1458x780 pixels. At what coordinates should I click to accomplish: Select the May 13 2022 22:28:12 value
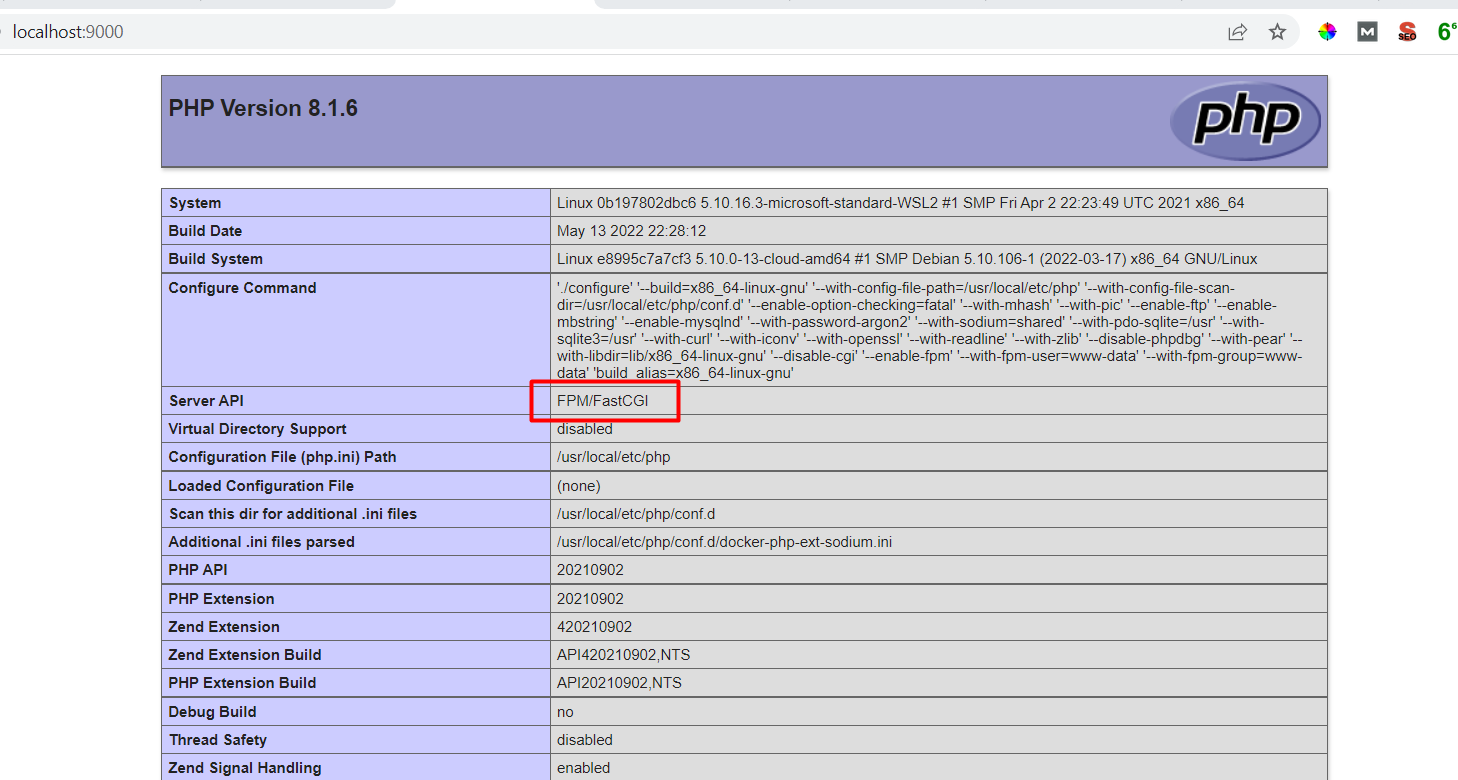(x=631, y=231)
